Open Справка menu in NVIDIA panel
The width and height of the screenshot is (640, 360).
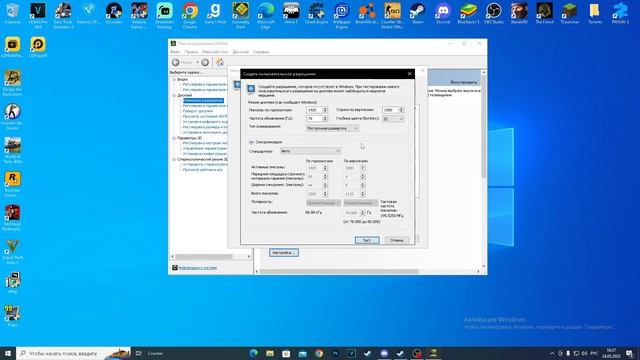[261, 52]
